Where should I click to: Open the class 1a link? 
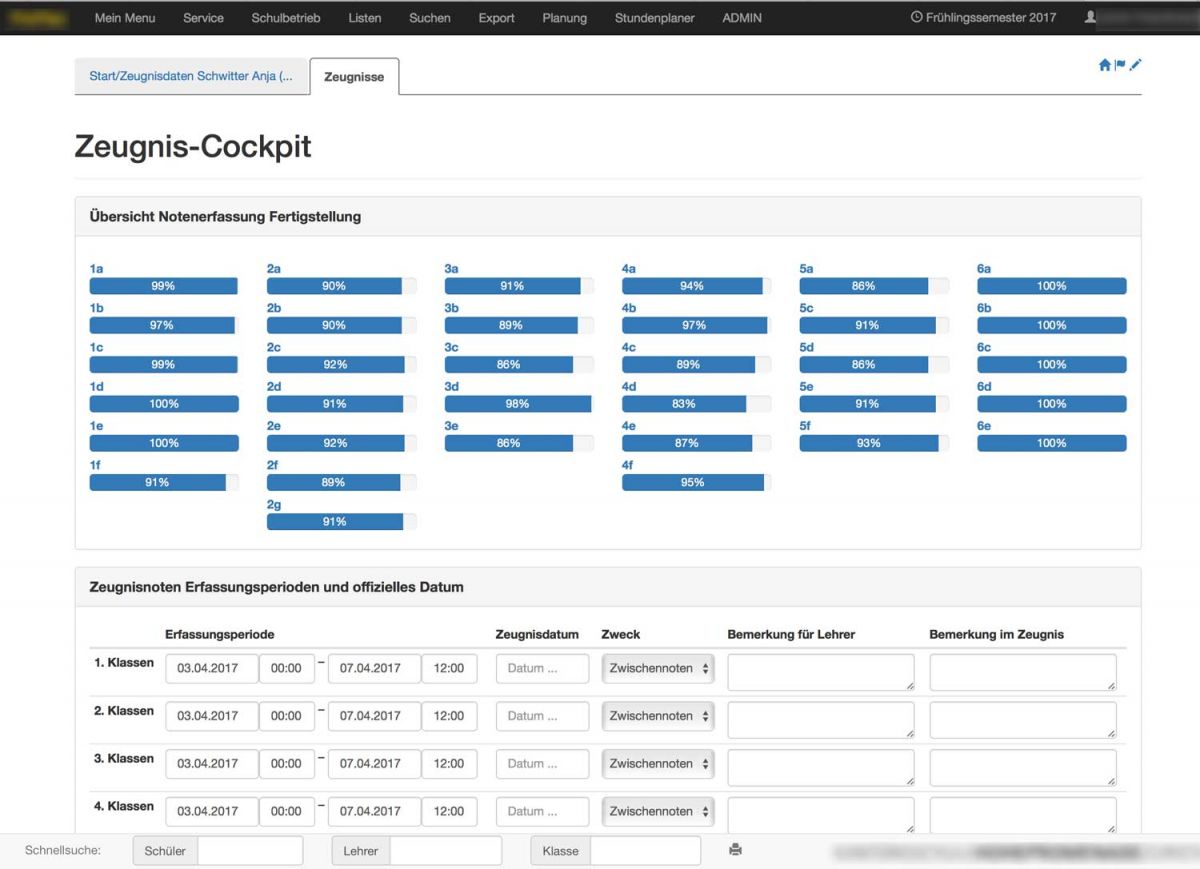96,269
